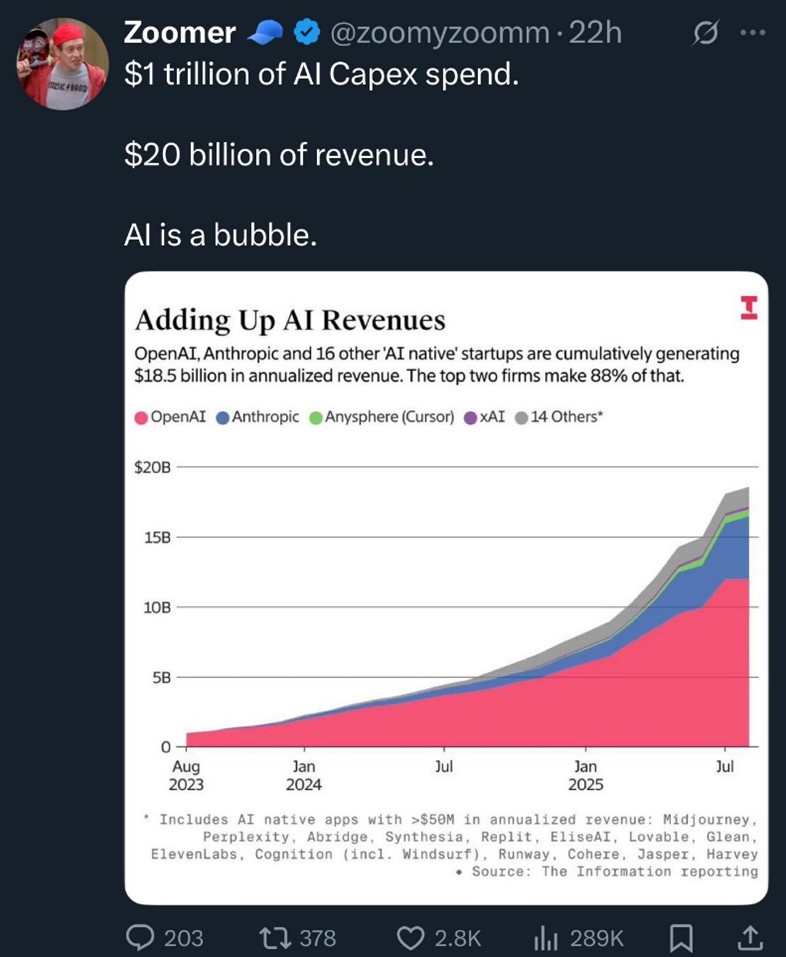Open Zoomer's profile picture
786x957 pixels.
pos(62,62)
